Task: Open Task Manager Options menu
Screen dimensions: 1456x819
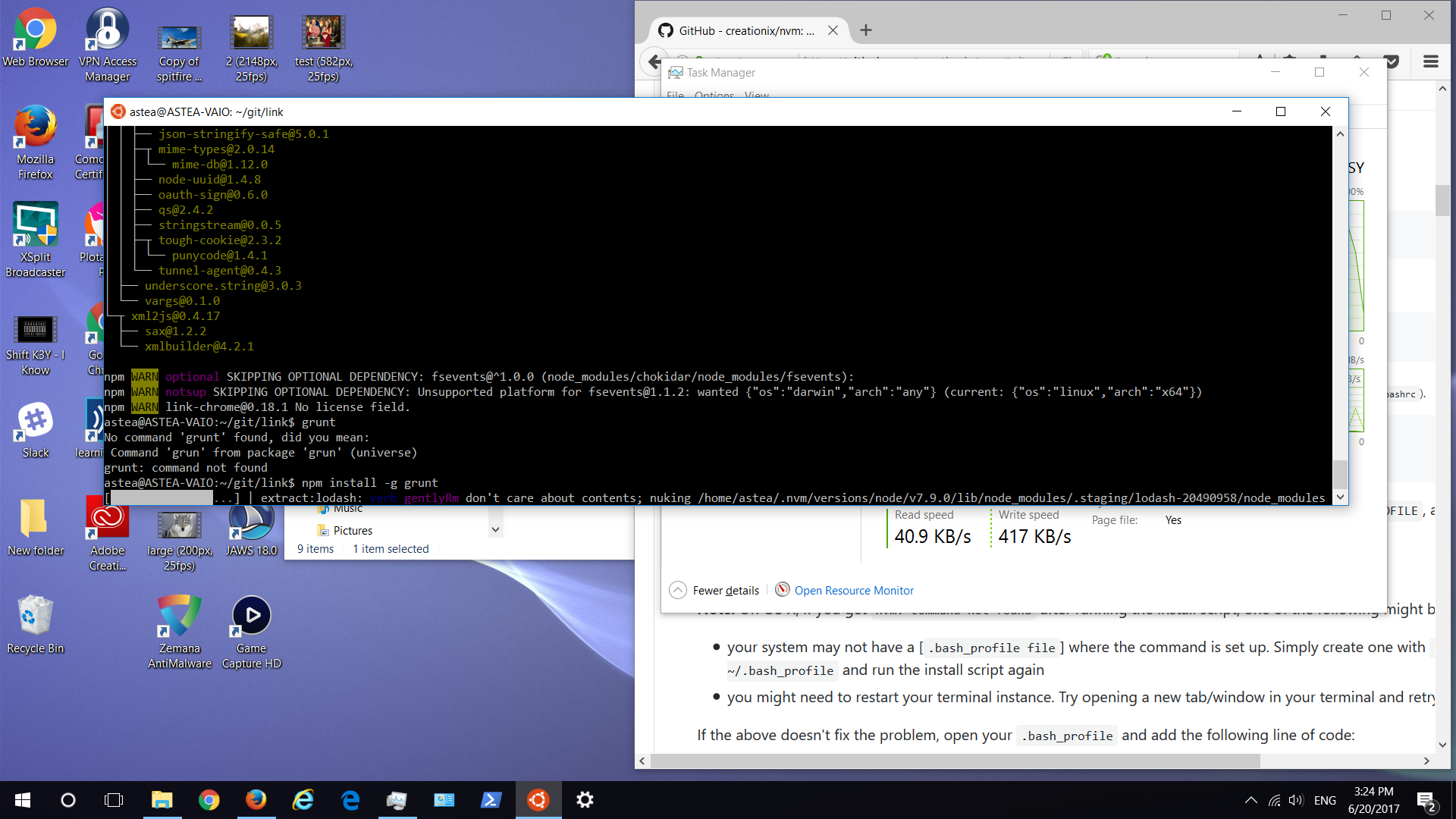Action: pos(714,96)
